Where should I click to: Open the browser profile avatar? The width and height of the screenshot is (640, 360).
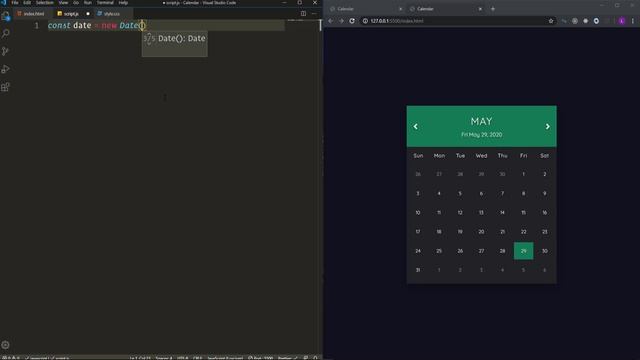point(622,21)
